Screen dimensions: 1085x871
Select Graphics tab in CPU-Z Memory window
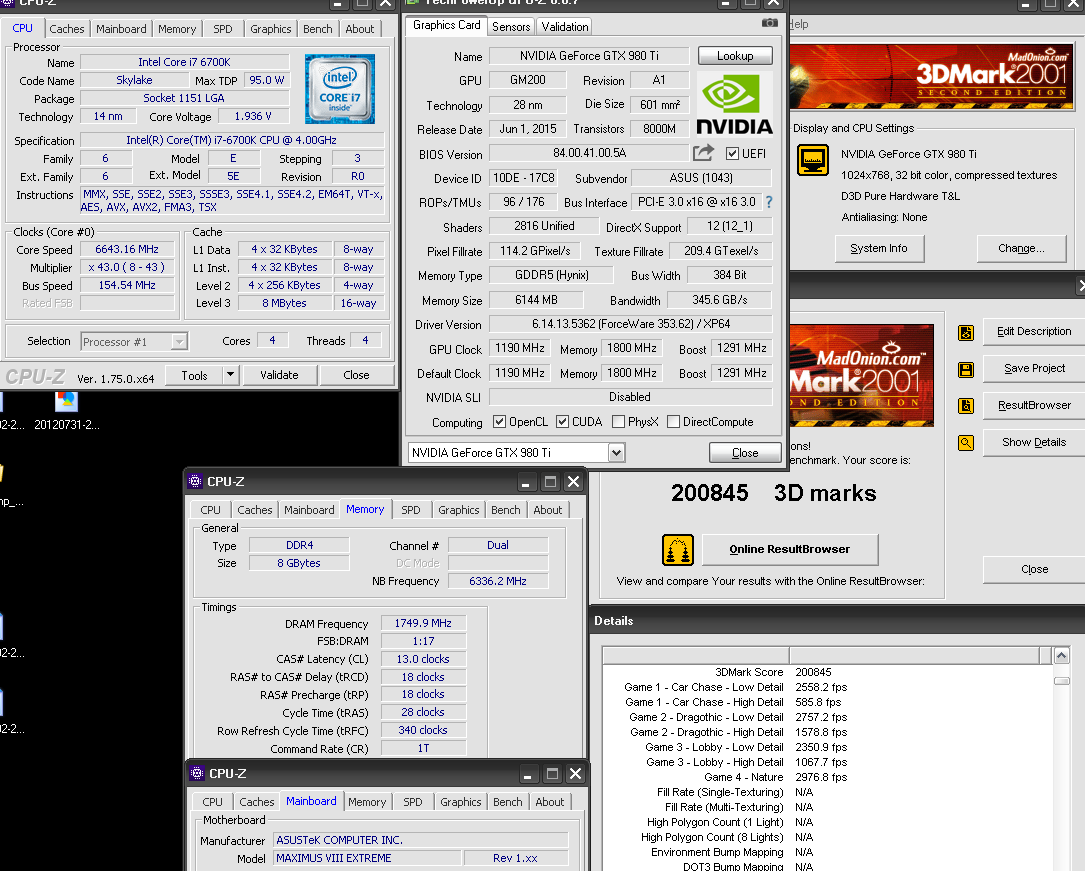coord(458,510)
